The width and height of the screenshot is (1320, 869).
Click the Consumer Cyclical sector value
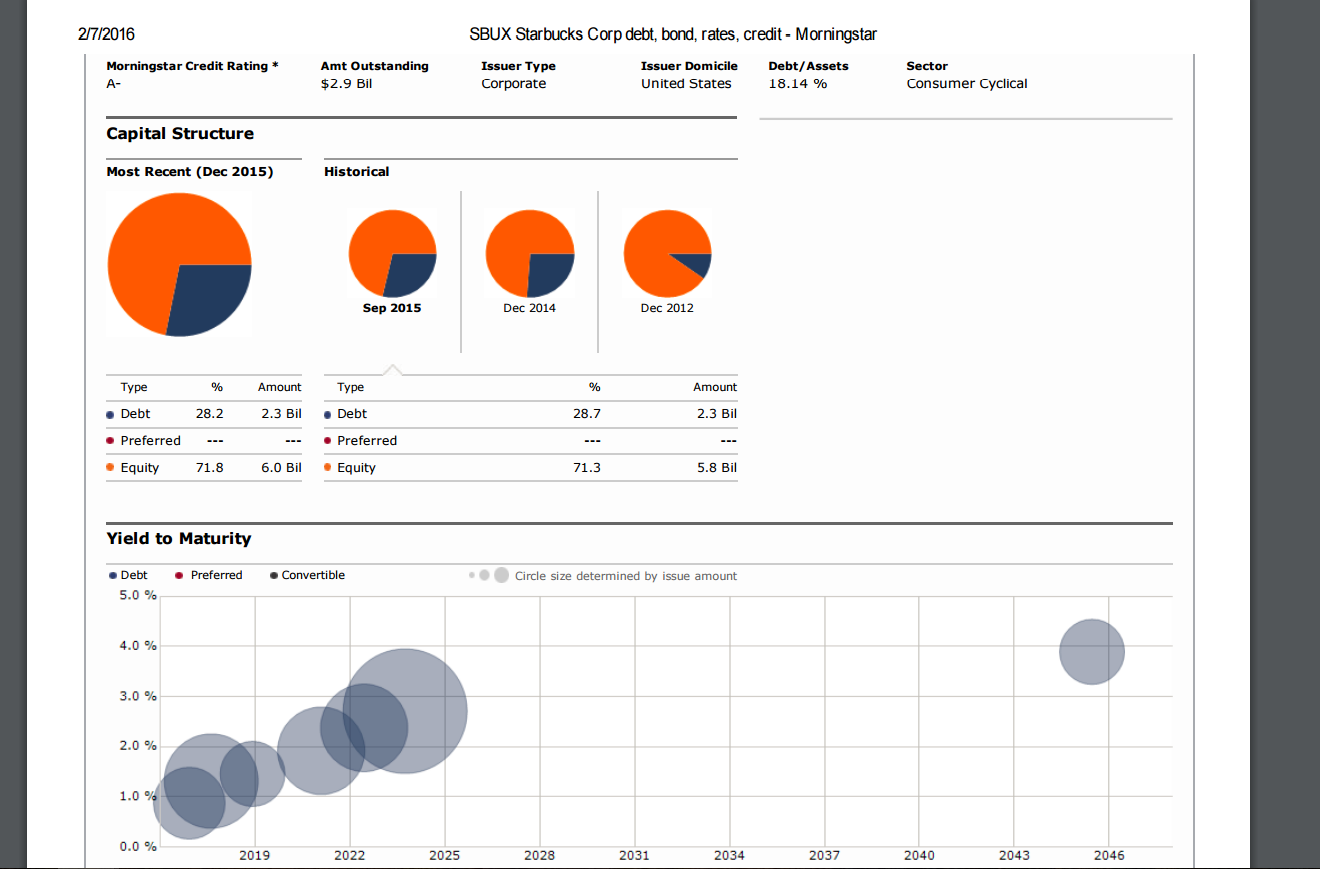click(x=967, y=84)
